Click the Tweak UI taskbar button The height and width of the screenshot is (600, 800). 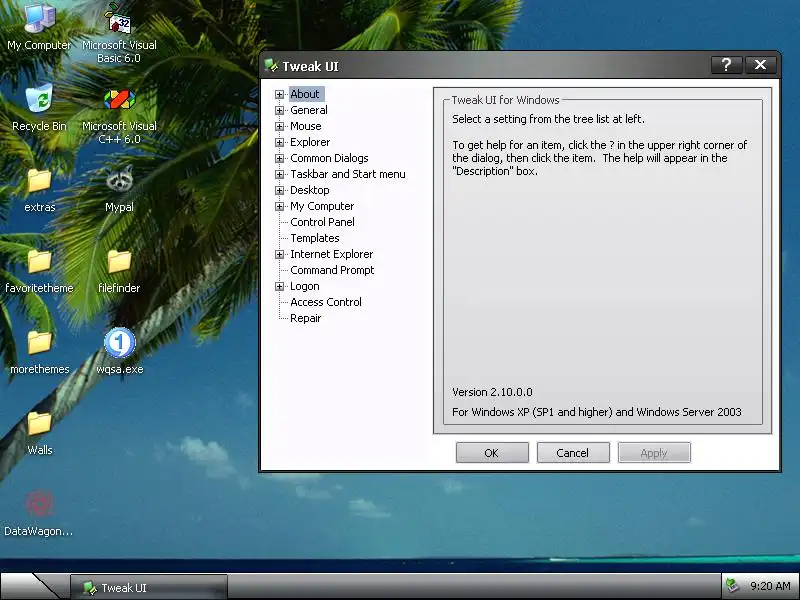148,587
